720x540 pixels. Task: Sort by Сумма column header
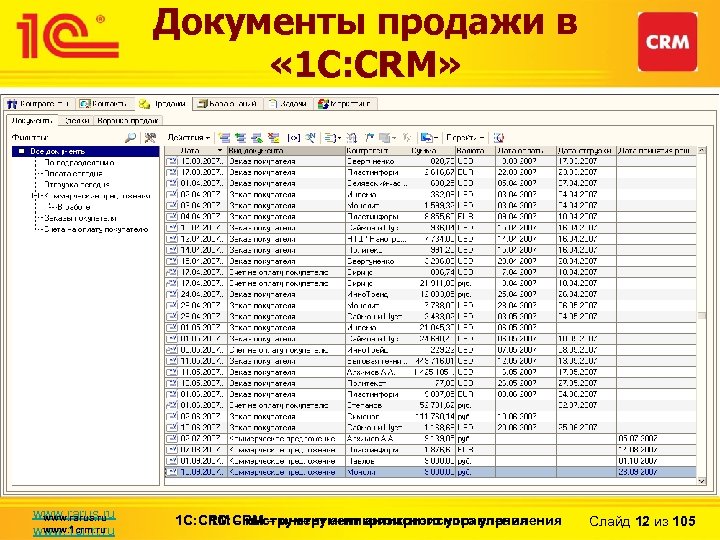pyautogui.click(x=433, y=151)
